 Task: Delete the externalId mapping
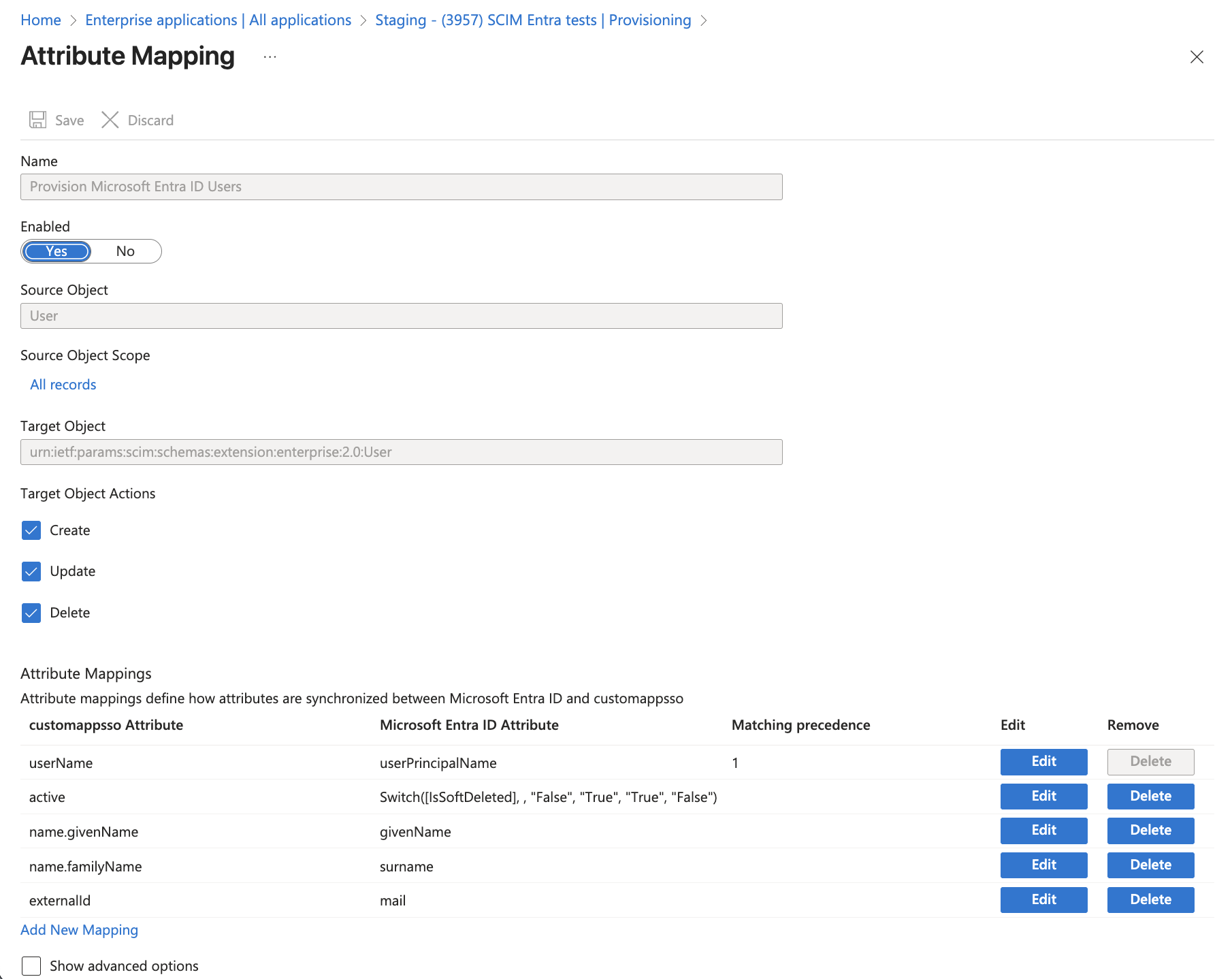coord(1150,899)
